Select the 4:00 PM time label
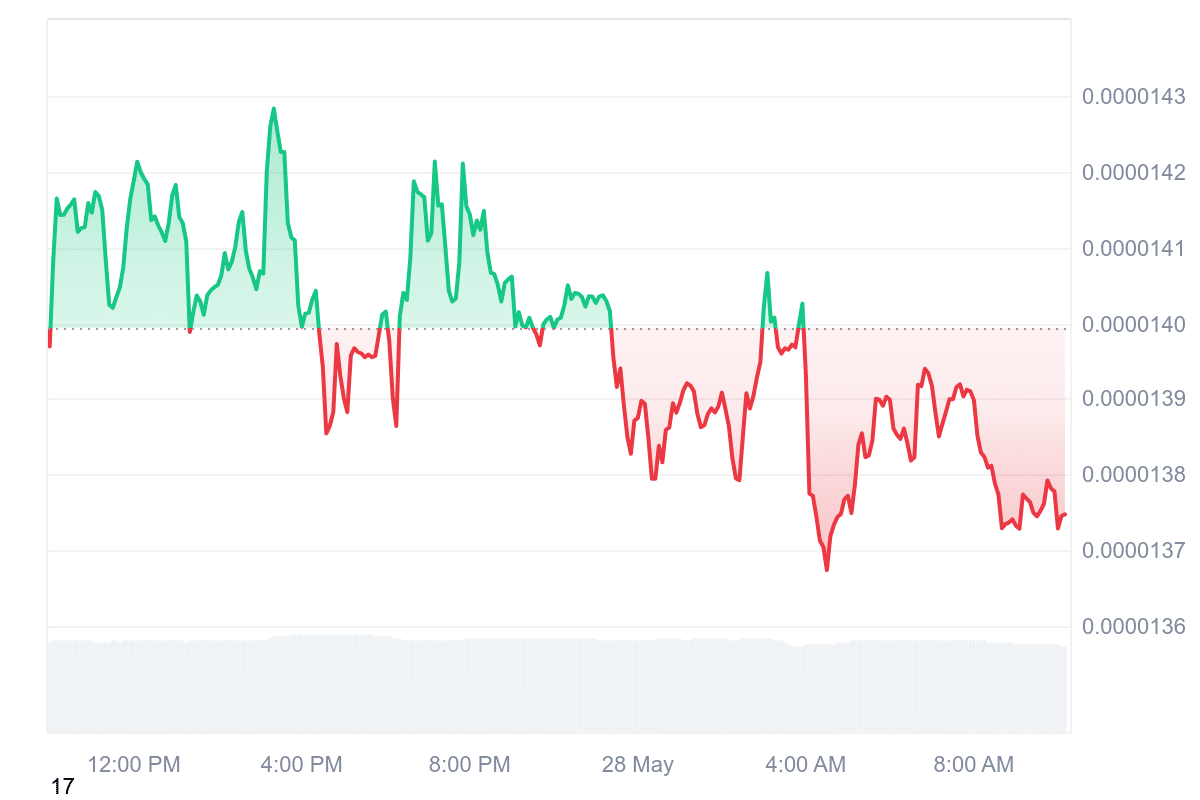 pos(301,765)
